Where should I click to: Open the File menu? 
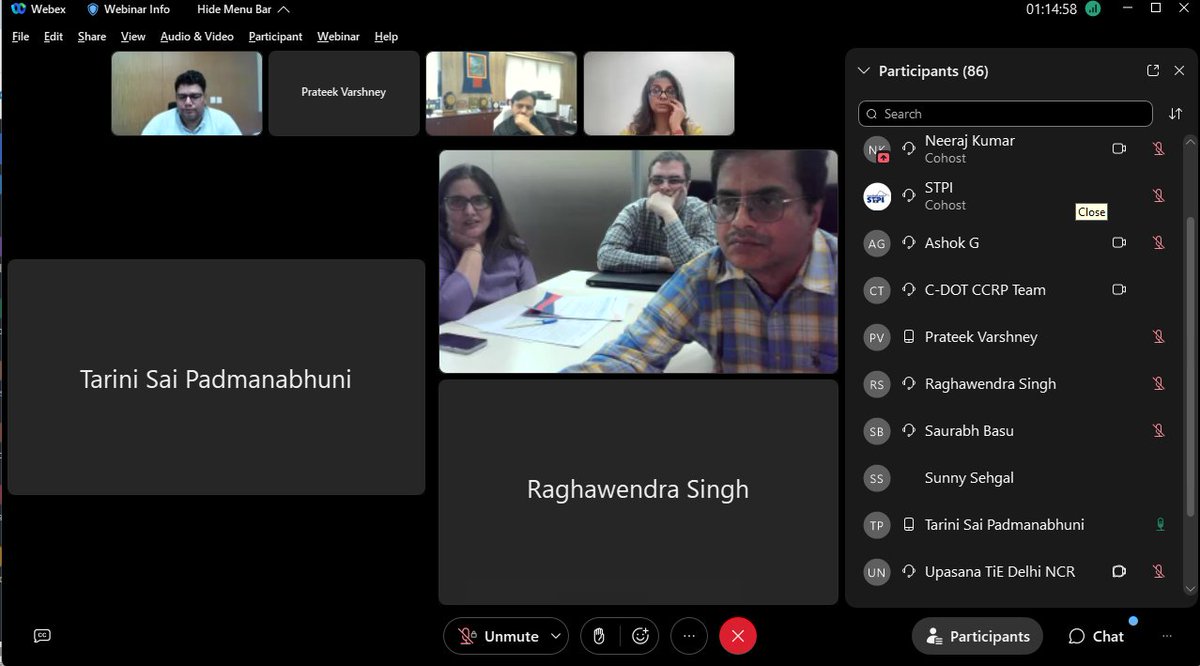(20, 36)
